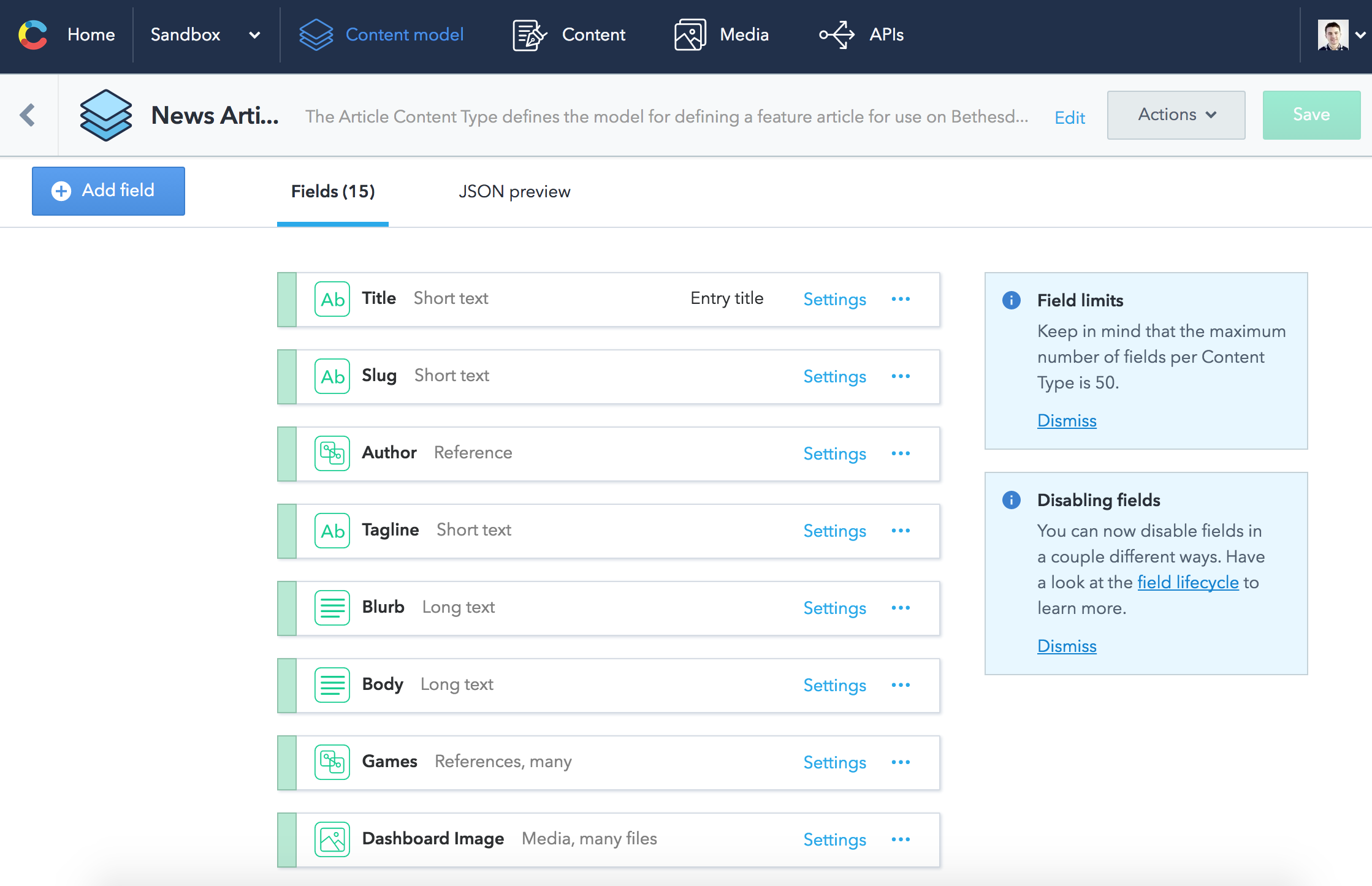Click the Content model layers icon

[316, 35]
